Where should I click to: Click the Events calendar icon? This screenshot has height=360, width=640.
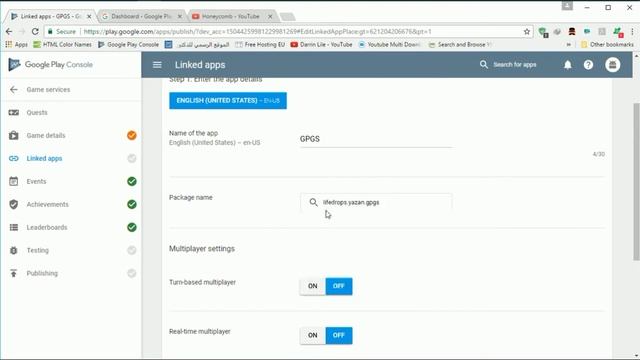coord(13,181)
